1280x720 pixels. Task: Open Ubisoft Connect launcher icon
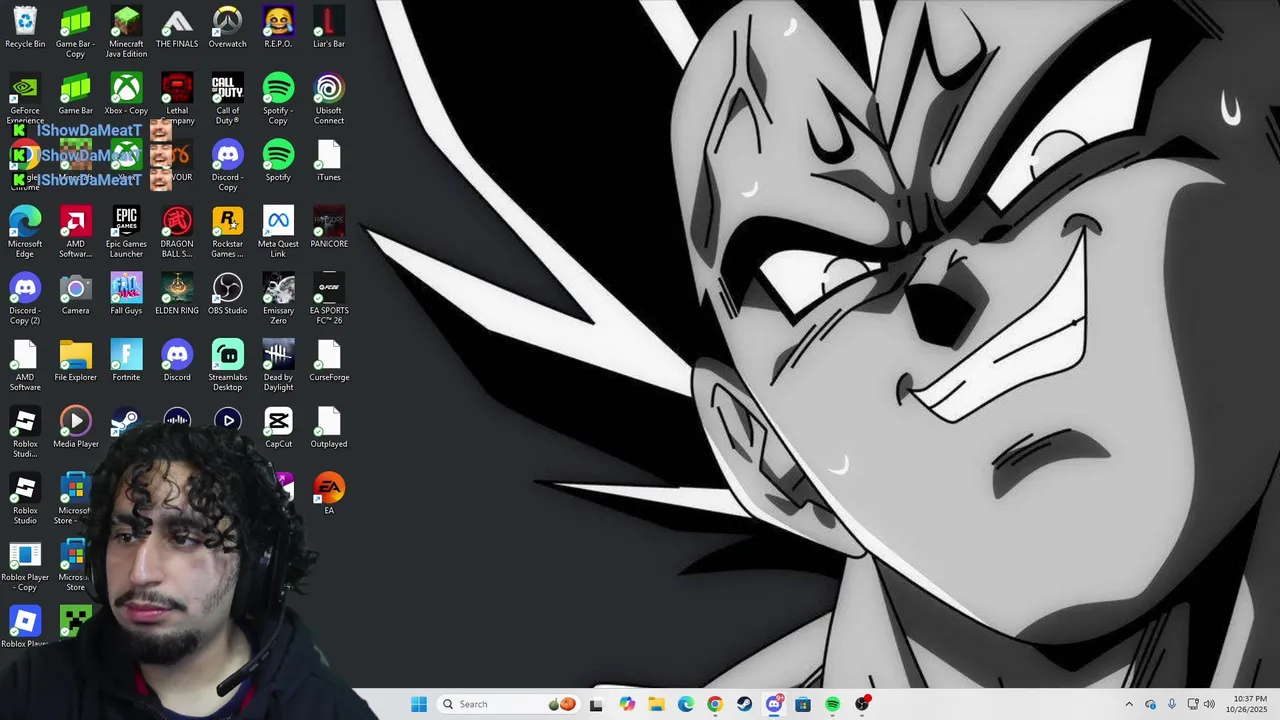click(x=329, y=98)
